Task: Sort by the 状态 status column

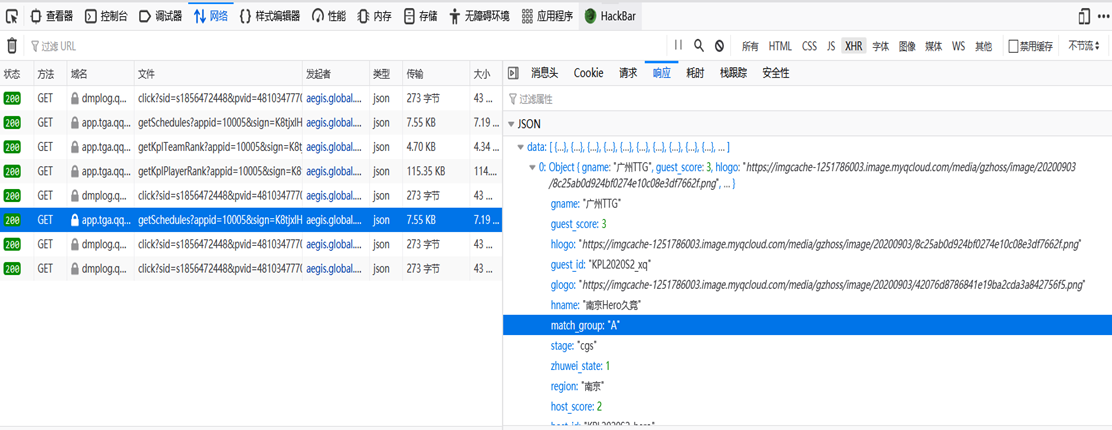Action: point(17,73)
